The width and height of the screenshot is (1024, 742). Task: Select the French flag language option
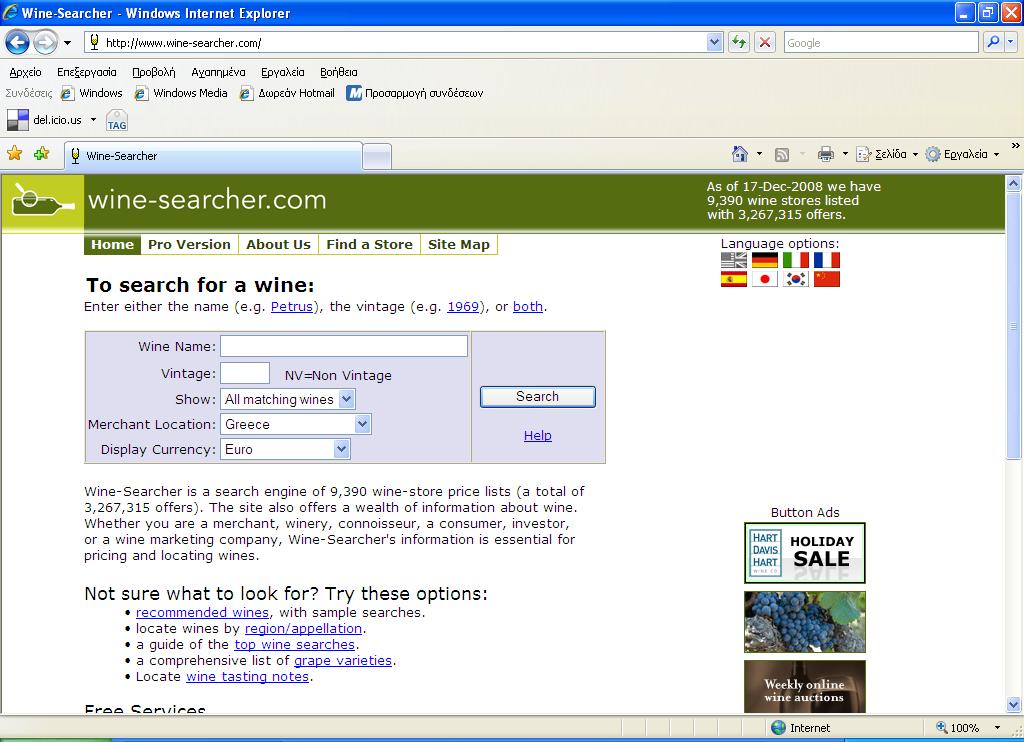827,261
